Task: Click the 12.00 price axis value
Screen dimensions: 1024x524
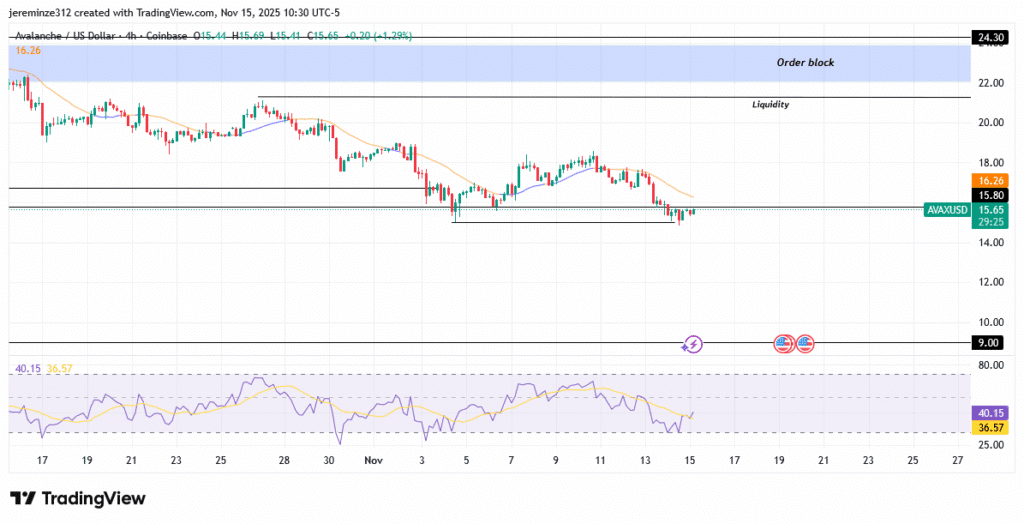Action: tap(991, 282)
